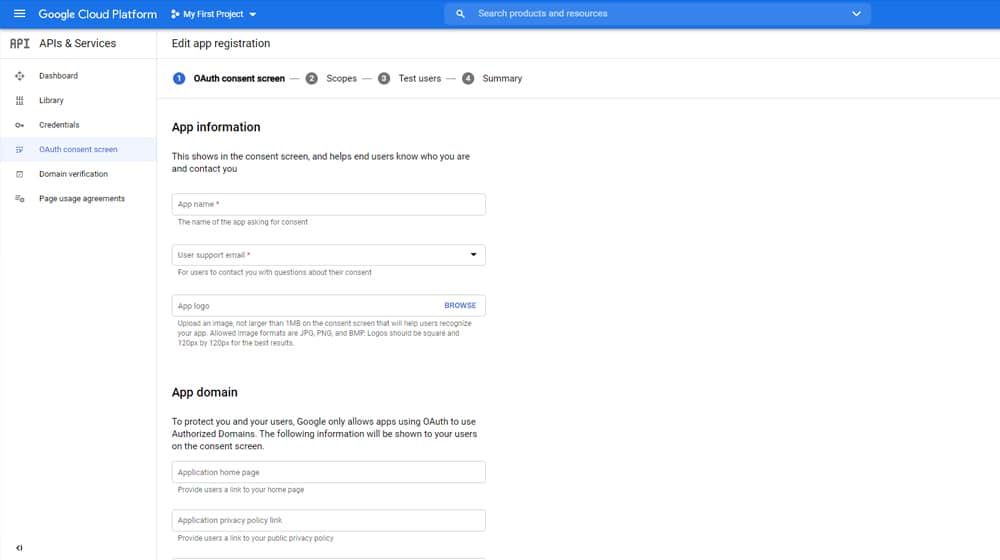This screenshot has height=560, width=1000.
Task: Click step 4 circle icon
Action: (x=467, y=78)
